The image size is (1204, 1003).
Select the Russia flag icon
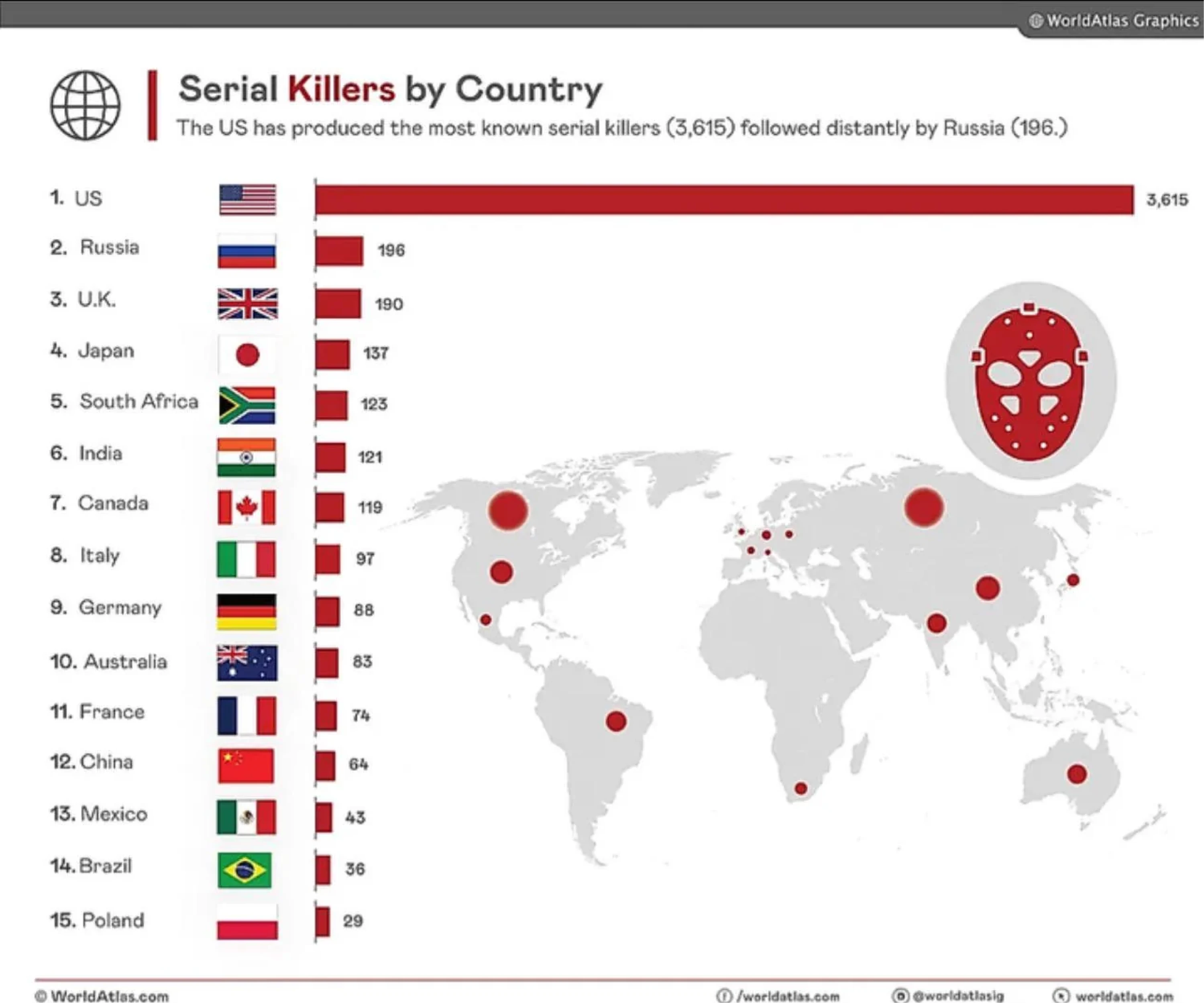[x=247, y=250]
